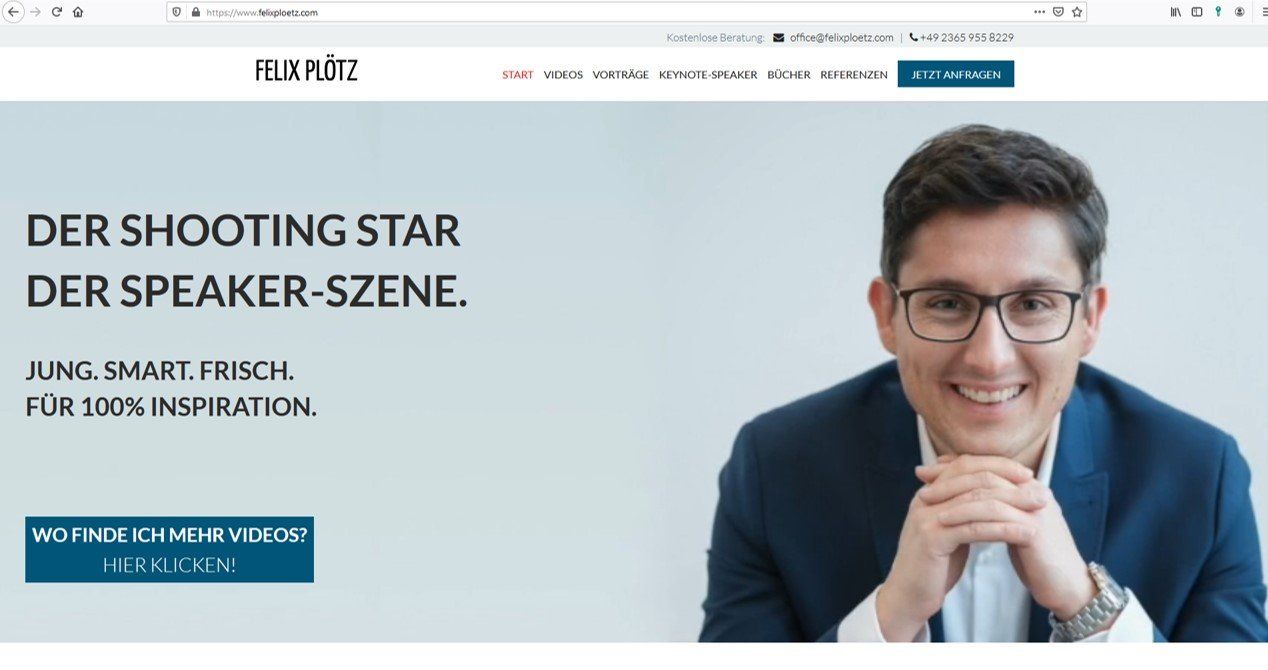Bookmark this page with the star icon
The height and width of the screenshot is (670, 1268).
[x=1077, y=12]
